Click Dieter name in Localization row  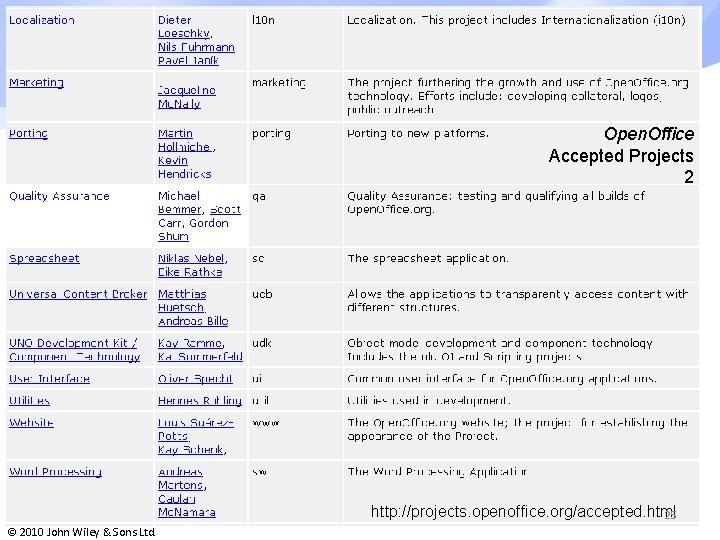174,20
